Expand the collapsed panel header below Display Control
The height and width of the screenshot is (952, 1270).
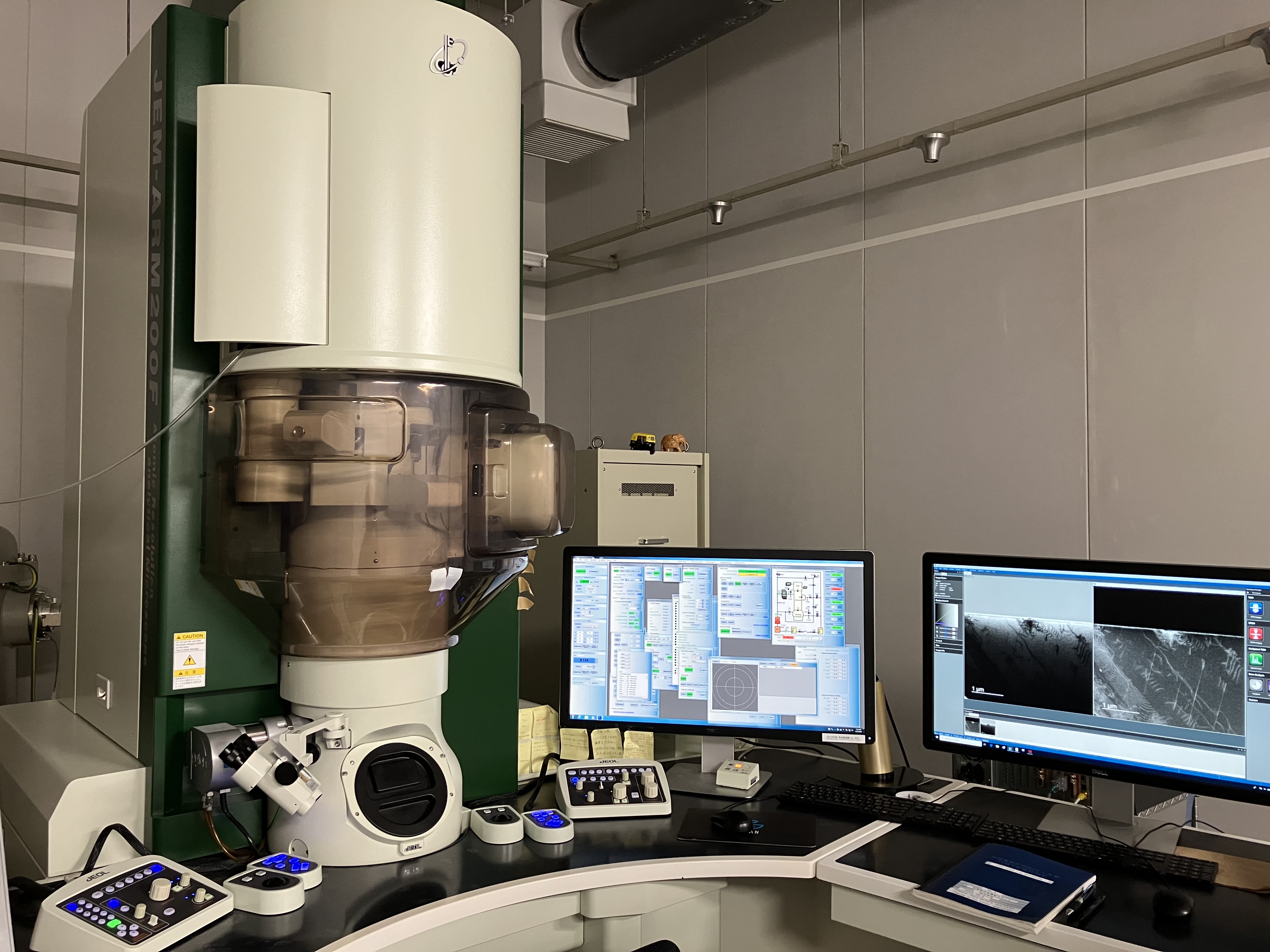pos(949,641)
